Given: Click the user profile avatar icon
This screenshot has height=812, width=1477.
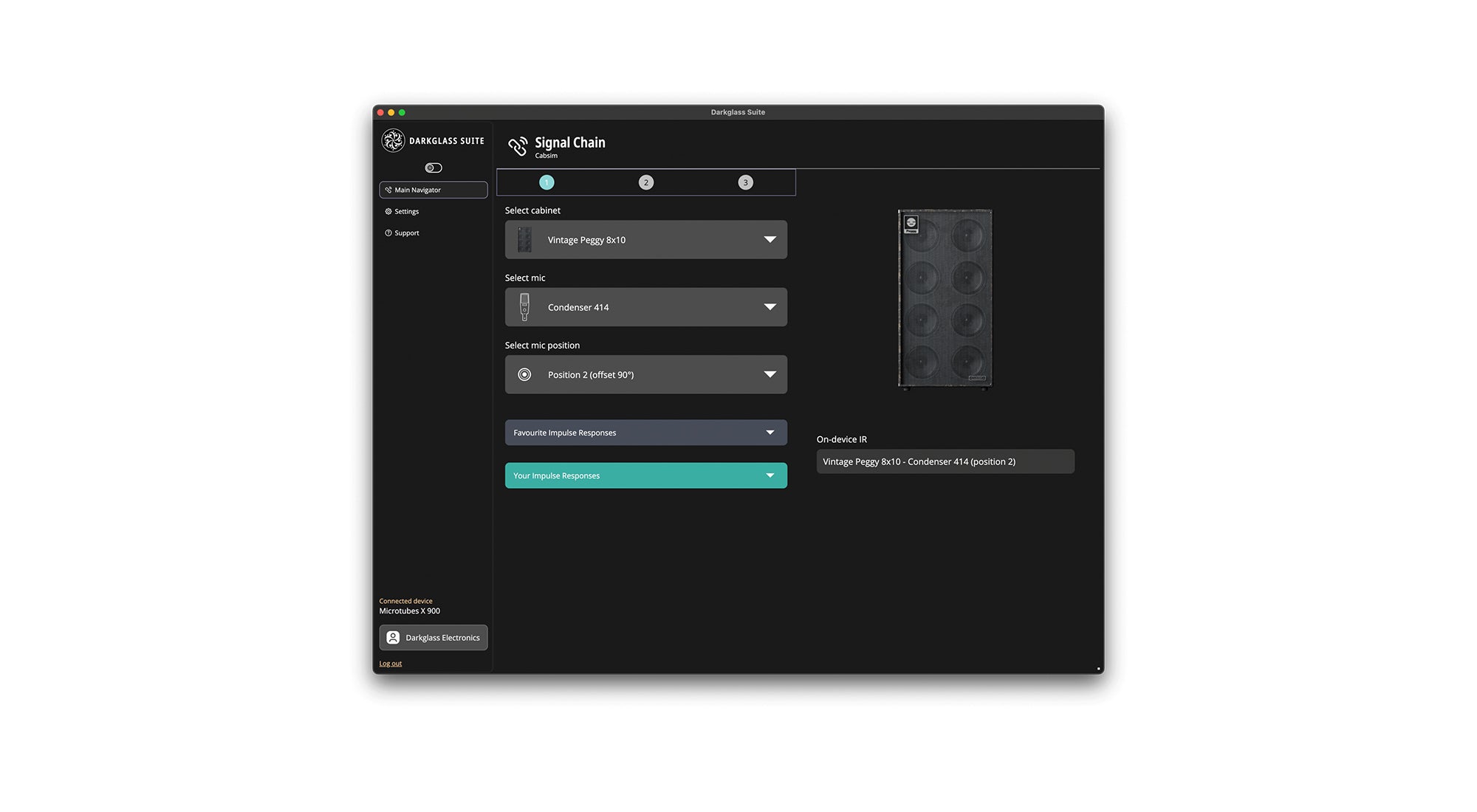Looking at the screenshot, I should tap(393, 638).
